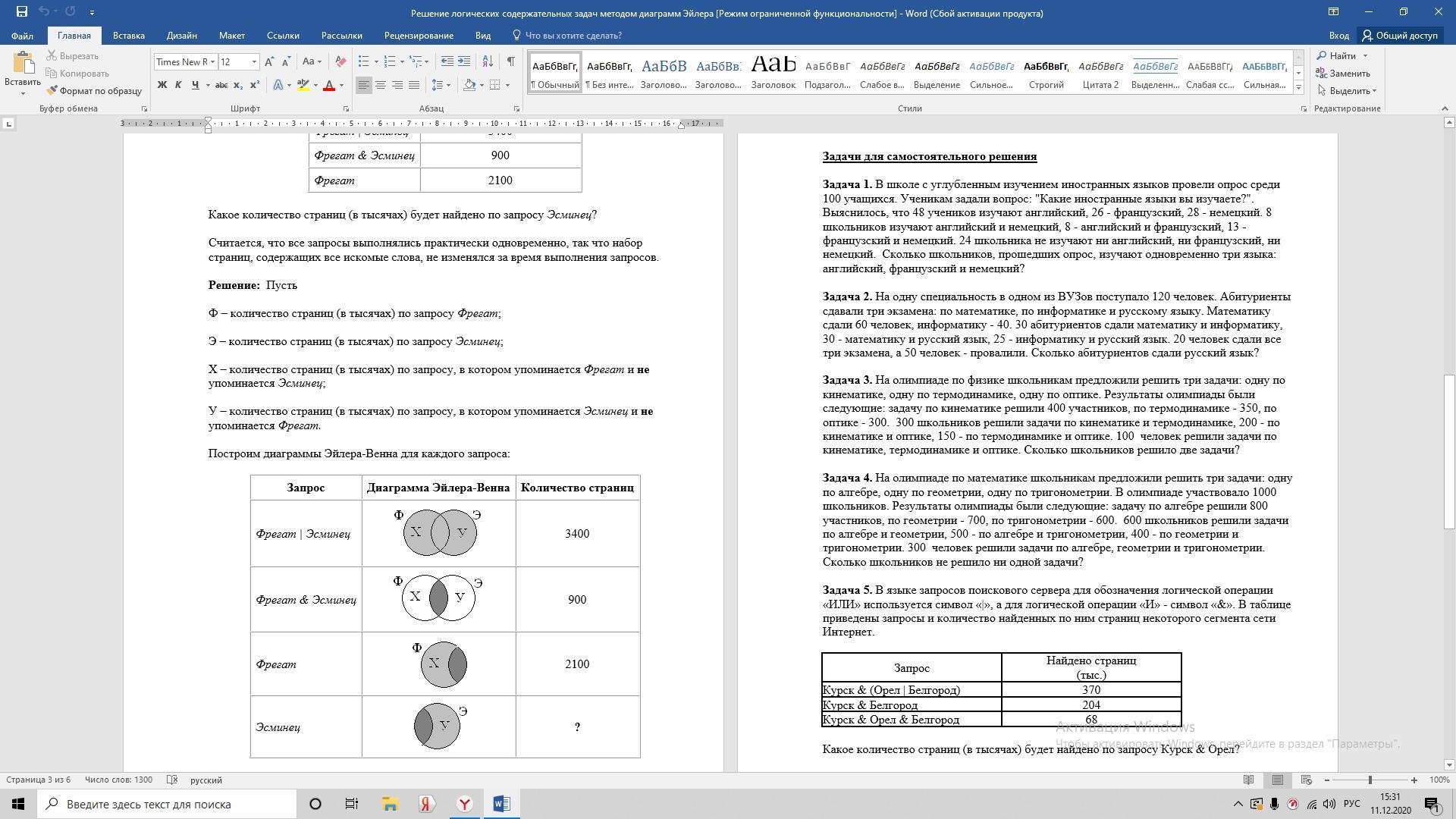
Task: Open the font name dropdown
Action: (x=212, y=61)
